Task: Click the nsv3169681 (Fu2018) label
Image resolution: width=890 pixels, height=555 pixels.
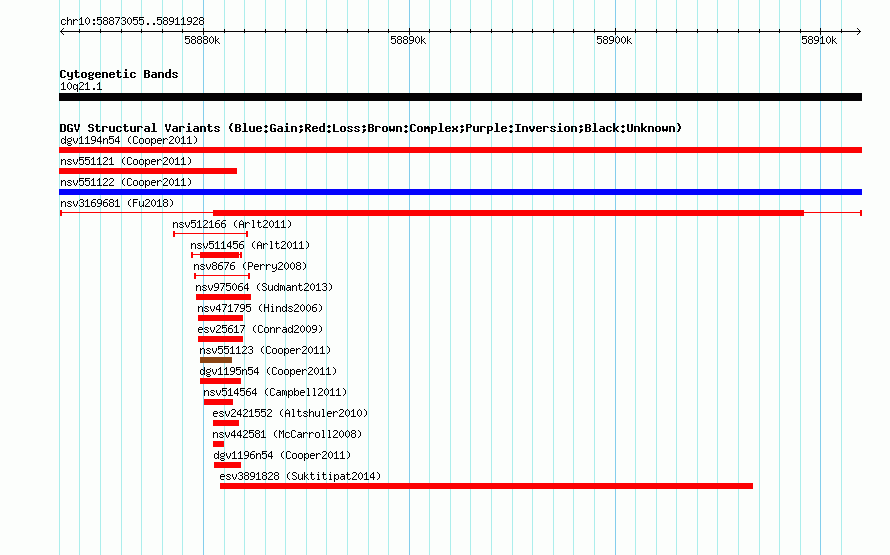Action: [117, 203]
